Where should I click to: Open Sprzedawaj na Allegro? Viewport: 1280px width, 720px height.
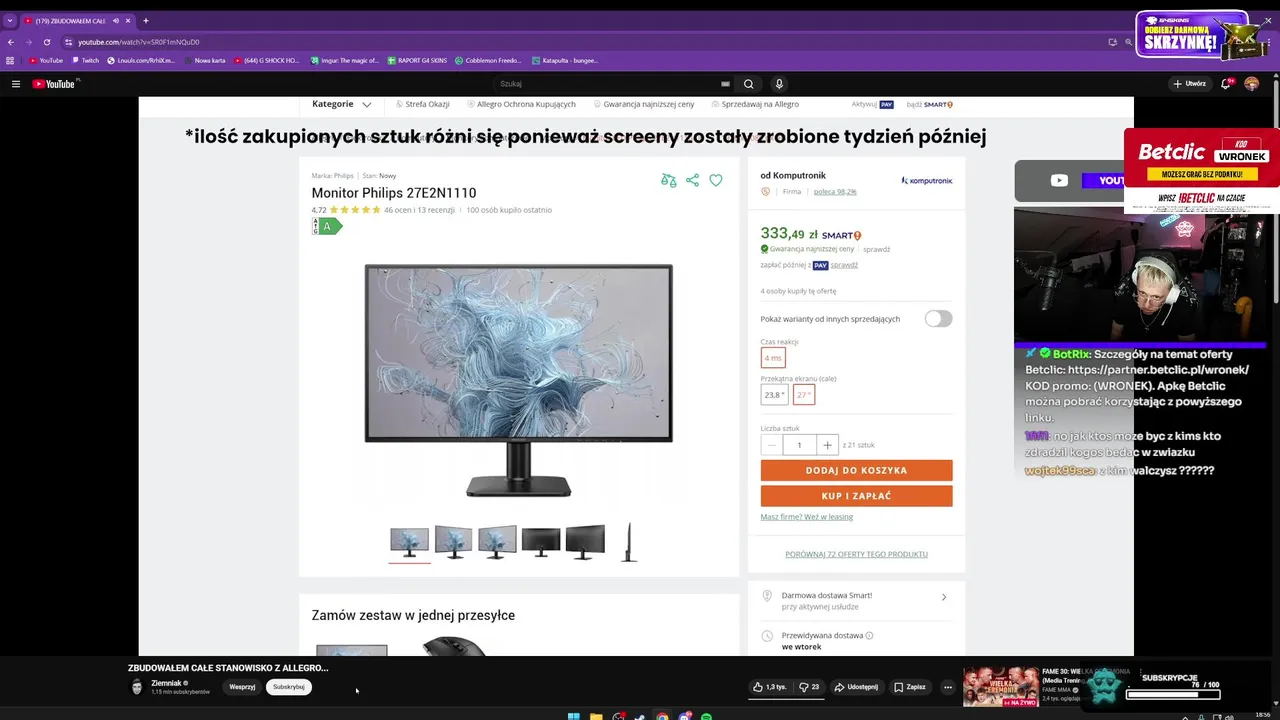pos(755,104)
